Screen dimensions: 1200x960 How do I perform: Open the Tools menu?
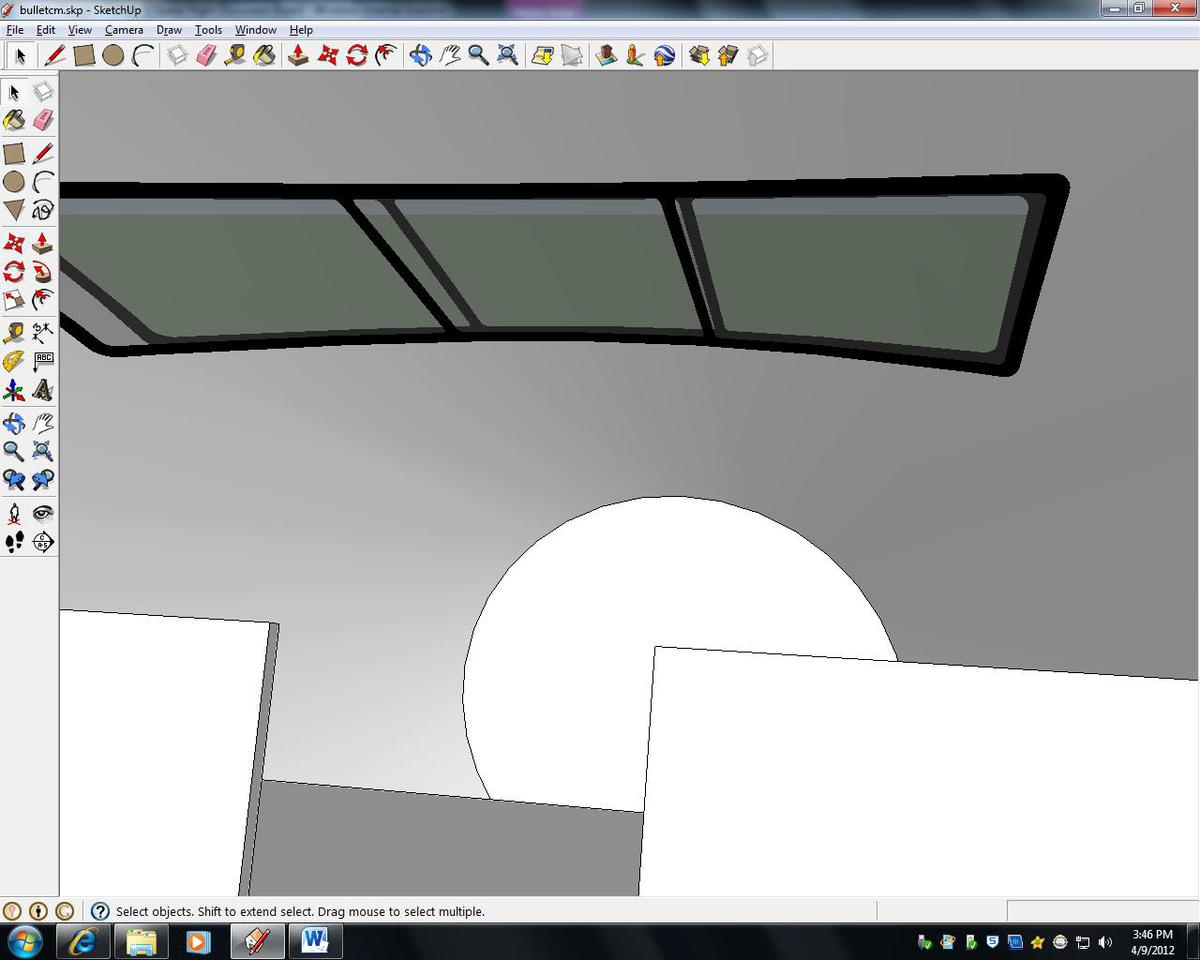point(208,30)
